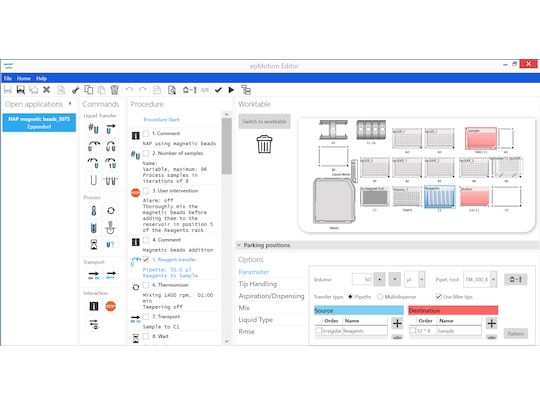Select the Number of samples command icon
The width and height of the screenshot is (540, 405).
(93, 129)
